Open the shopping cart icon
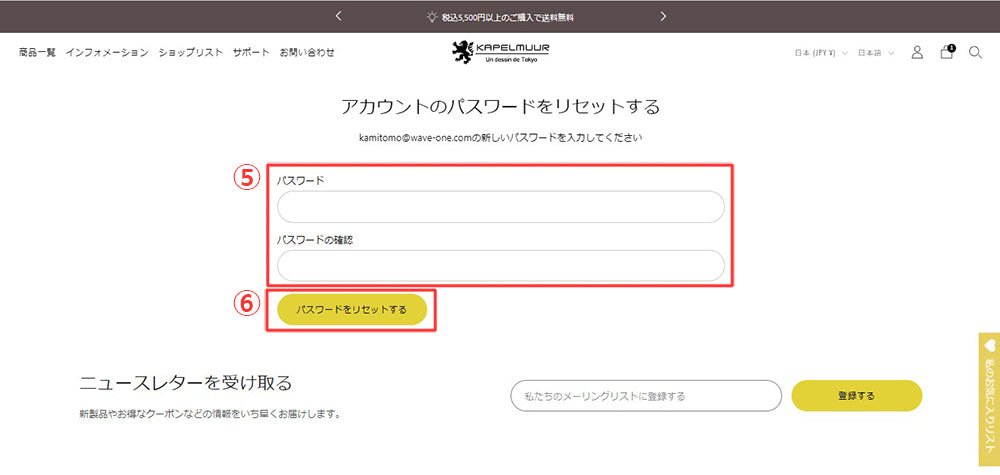 click(946, 52)
